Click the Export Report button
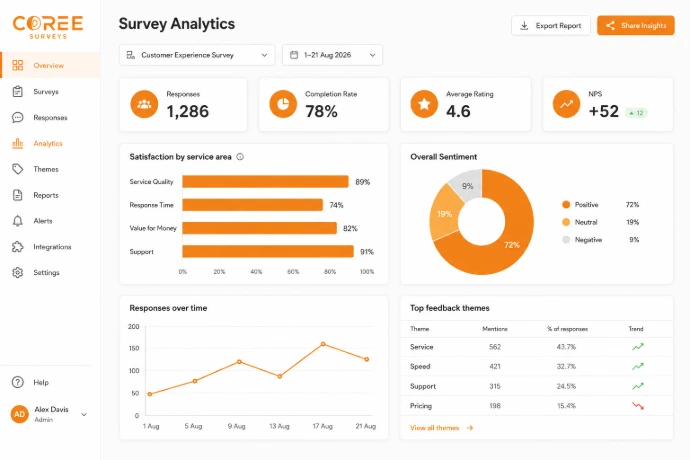 [551, 26]
